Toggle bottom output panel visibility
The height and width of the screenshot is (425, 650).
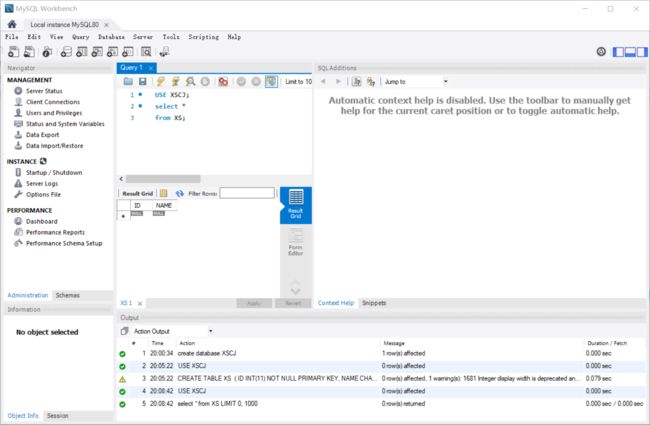point(630,52)
